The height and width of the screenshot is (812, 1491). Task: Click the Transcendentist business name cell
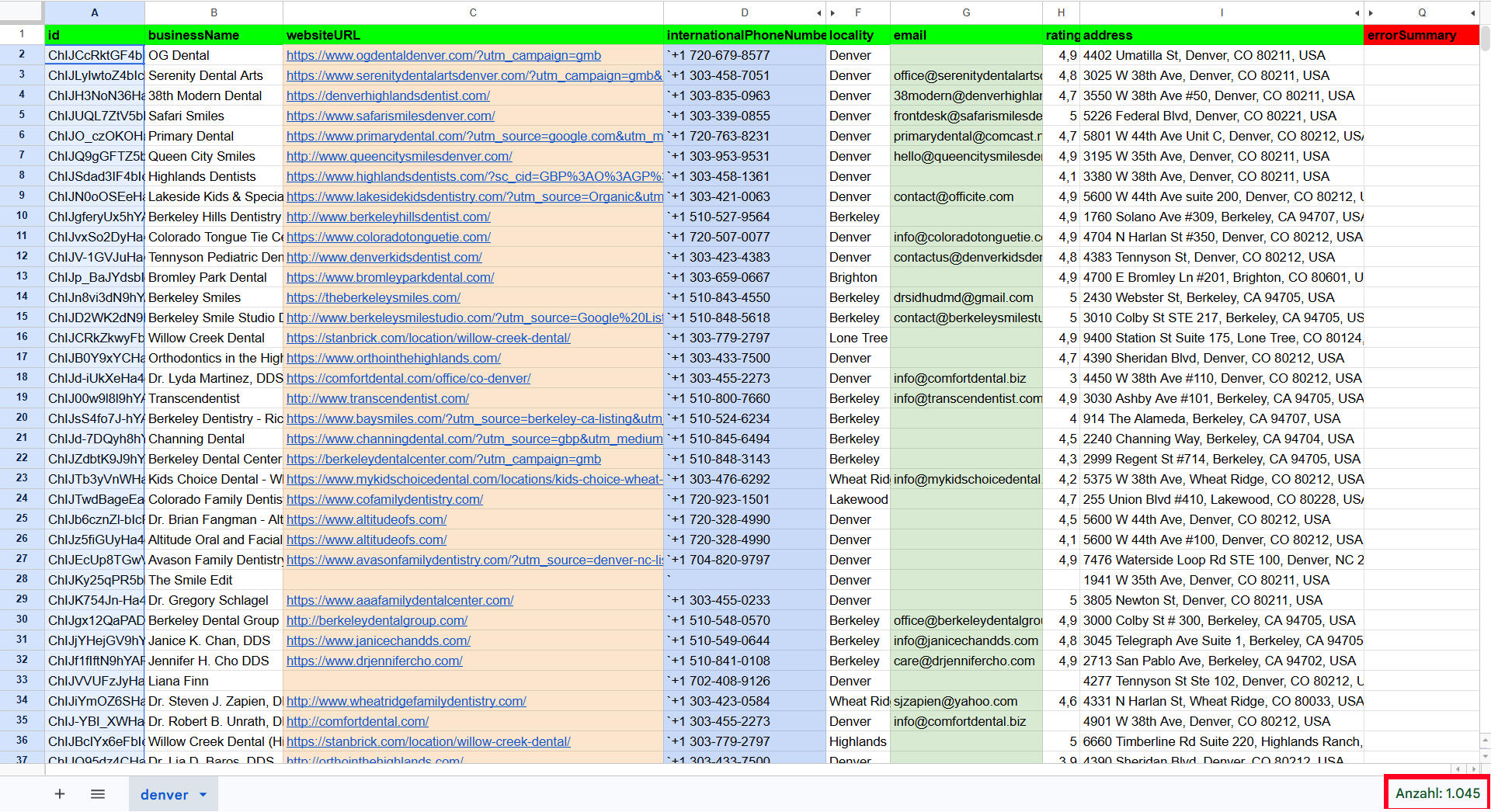tap(214, 398)
